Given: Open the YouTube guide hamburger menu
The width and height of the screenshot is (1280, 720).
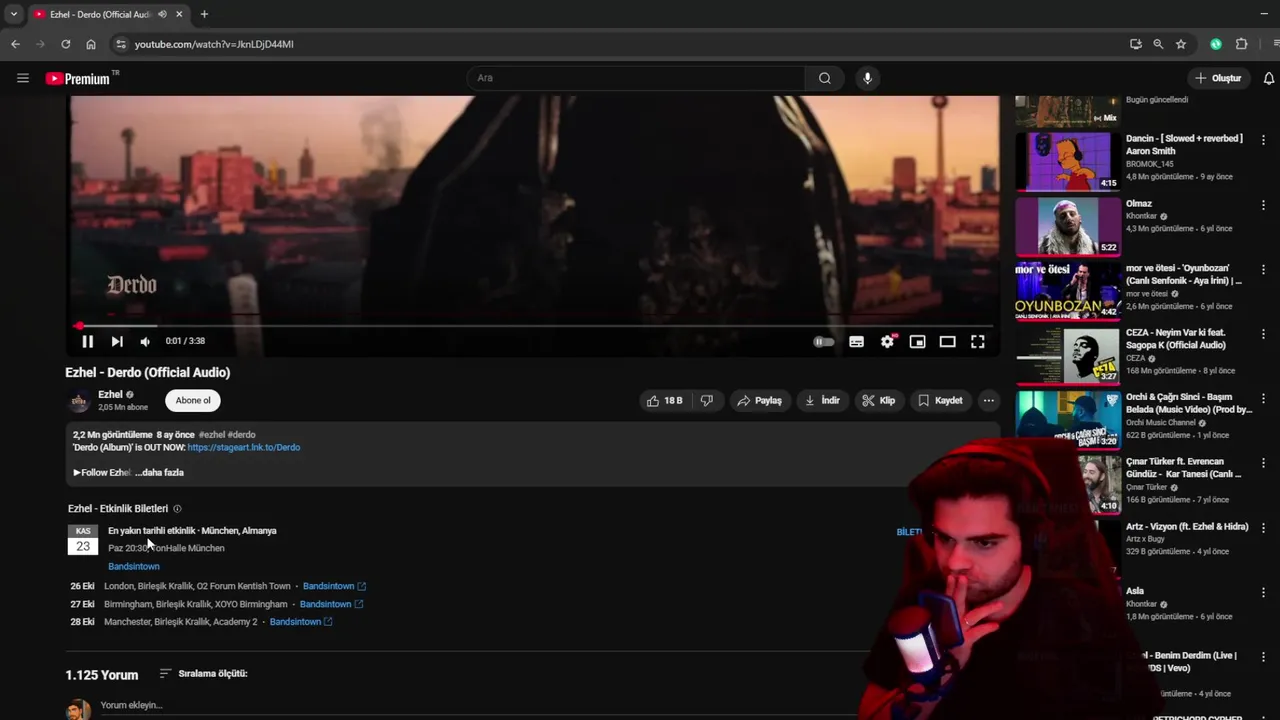Looking at the screenshot, I should coord(23,78).
